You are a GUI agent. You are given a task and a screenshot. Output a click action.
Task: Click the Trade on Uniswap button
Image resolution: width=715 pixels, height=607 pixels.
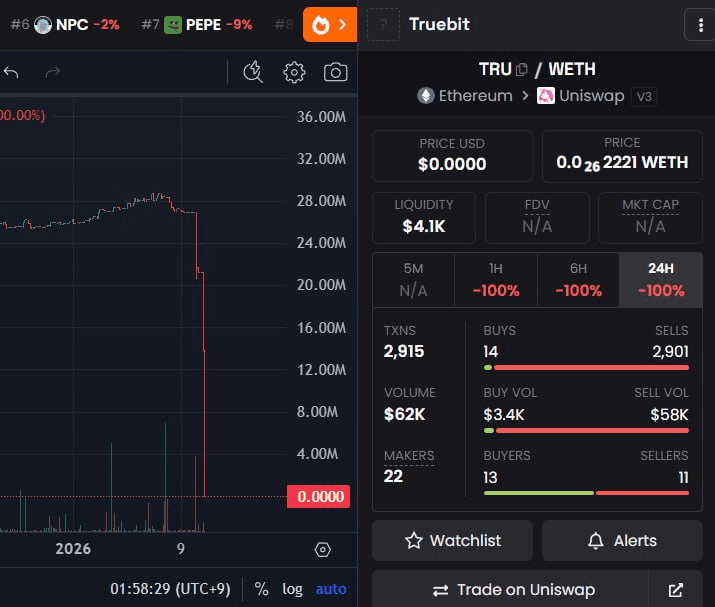[x=513, y=590]
